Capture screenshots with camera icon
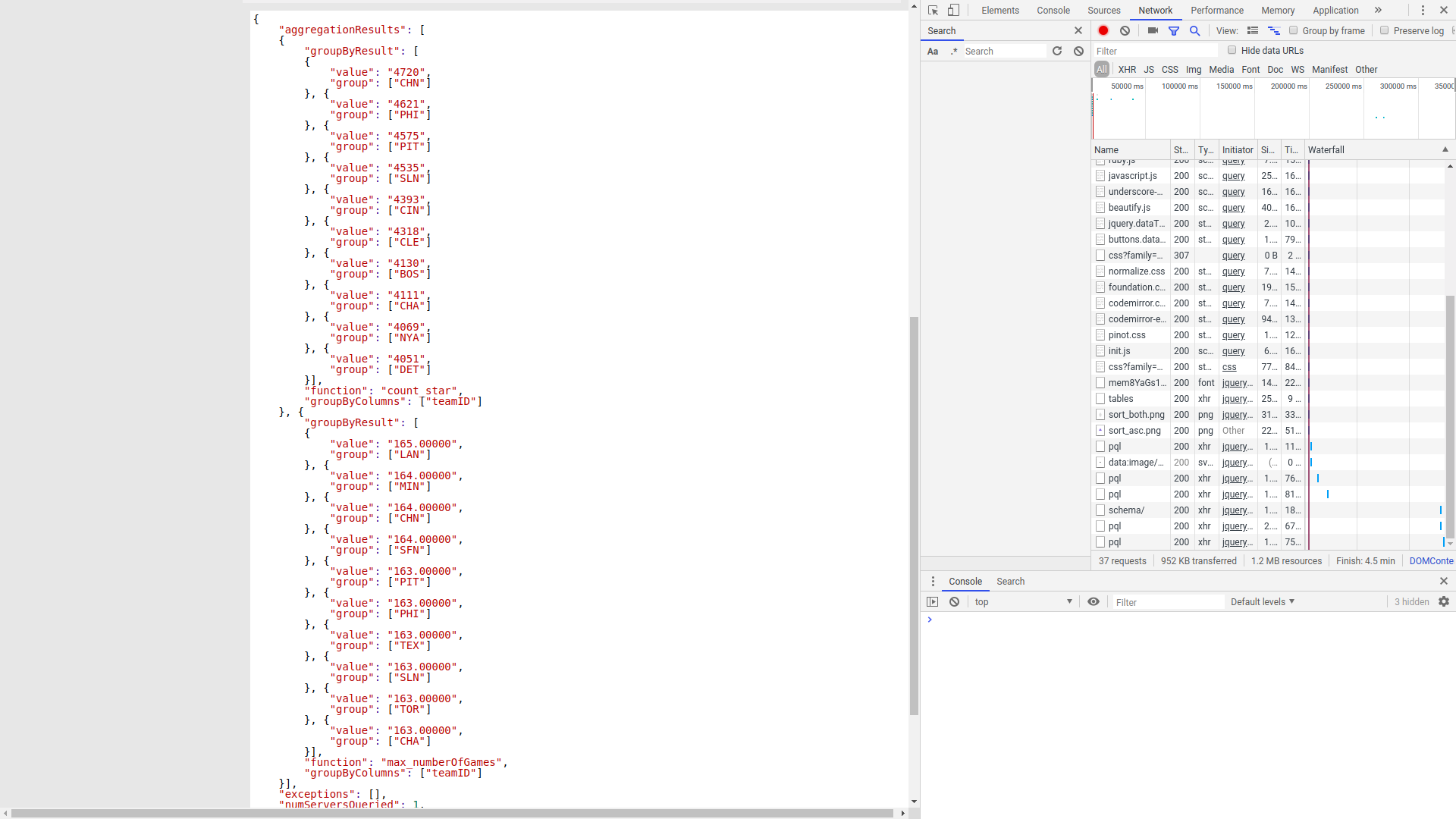The height and width of the screenshot is (819, 1456). [1153, 30]
